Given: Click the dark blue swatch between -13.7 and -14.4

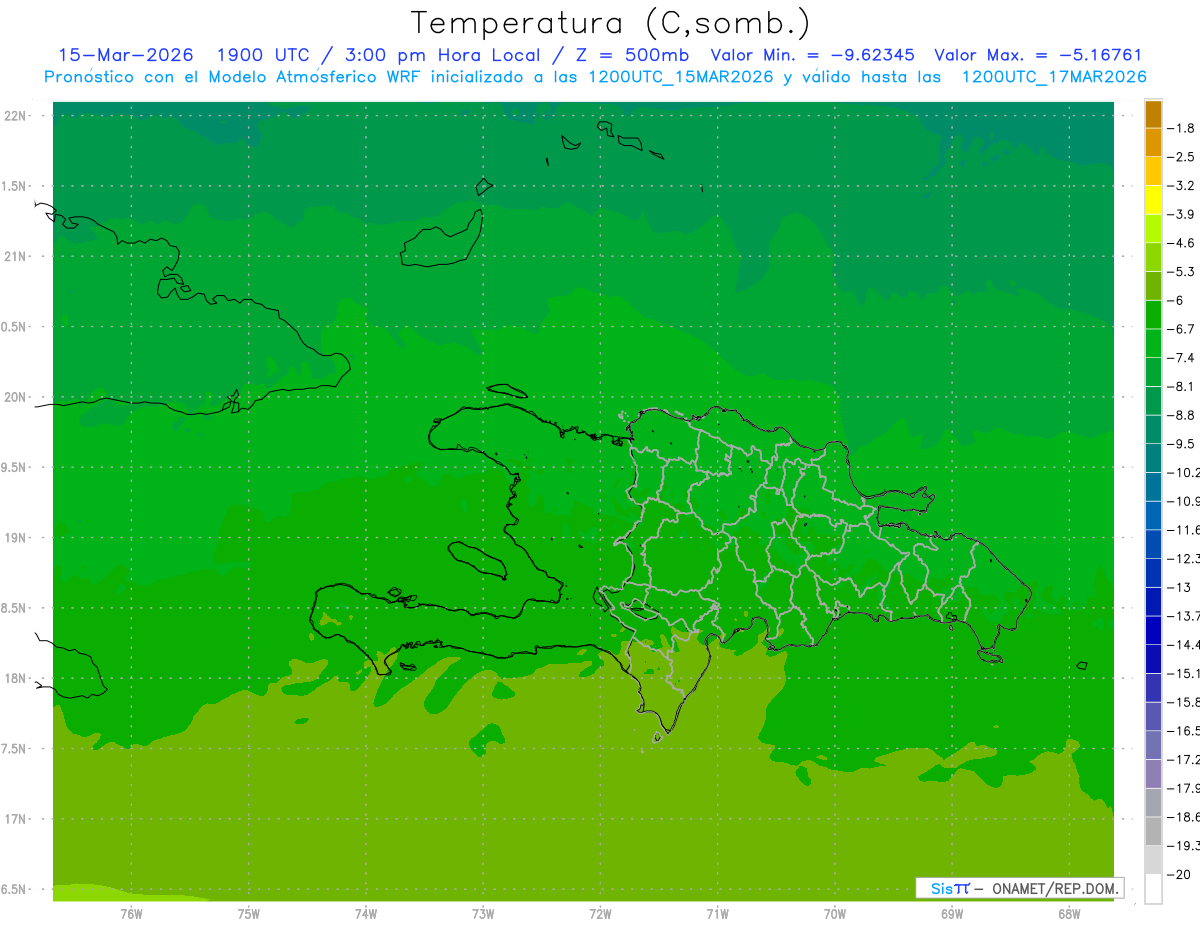Looking at the screenshot, I should (1153, 630).
